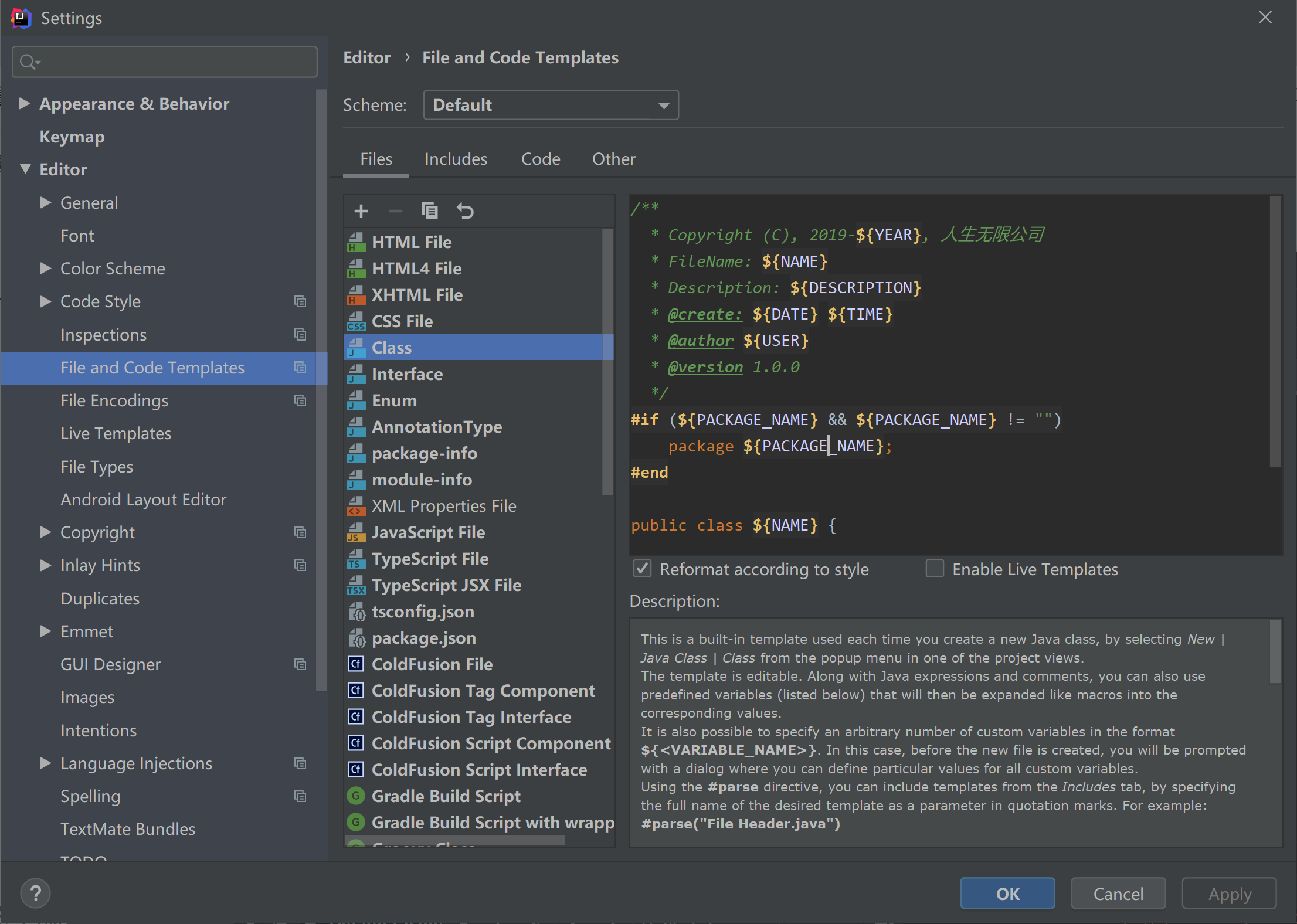
Task: Click the Apply button
Action: [1230, 894]
